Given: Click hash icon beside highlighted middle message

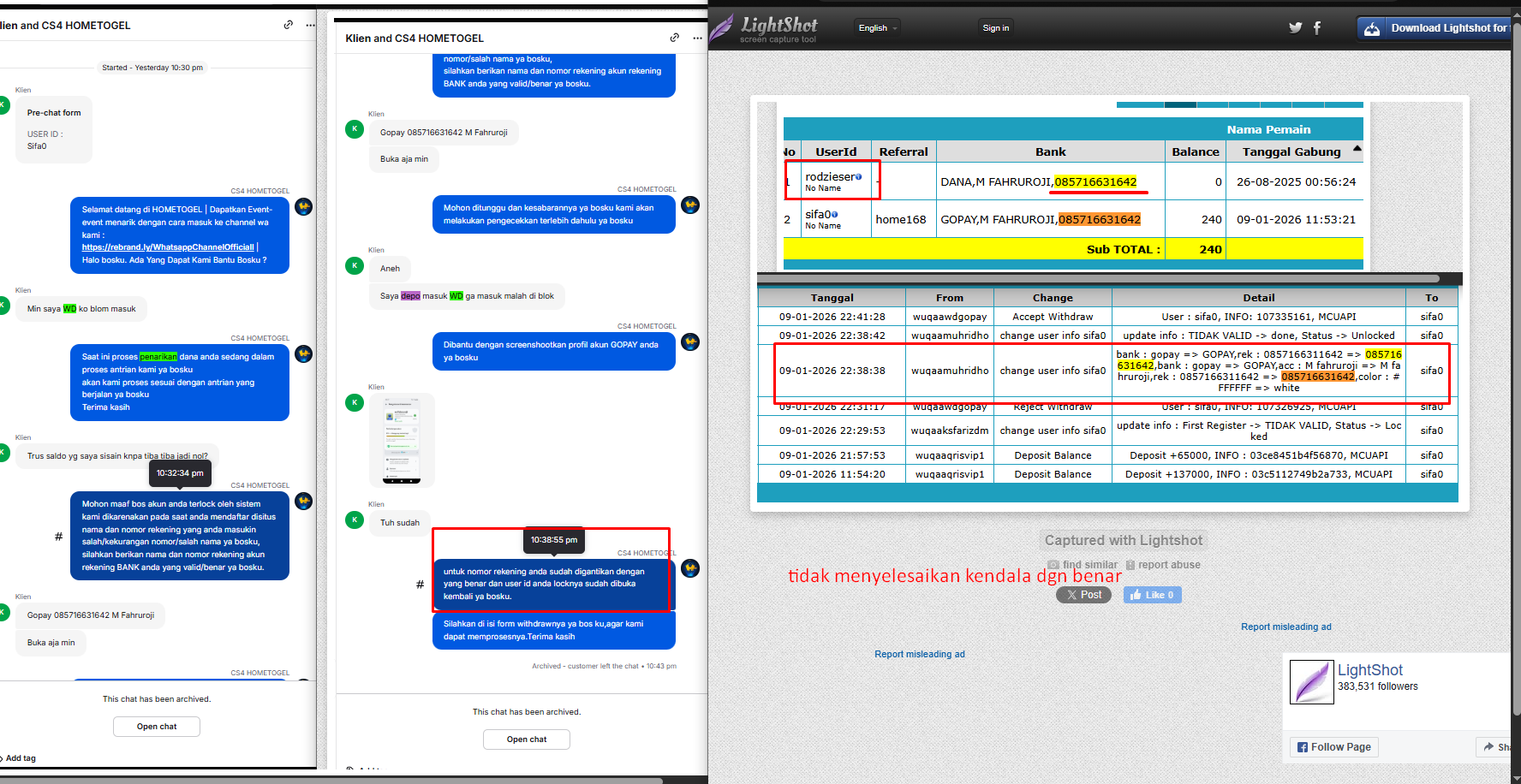Looking at the screenshot, I should point(420,585).
